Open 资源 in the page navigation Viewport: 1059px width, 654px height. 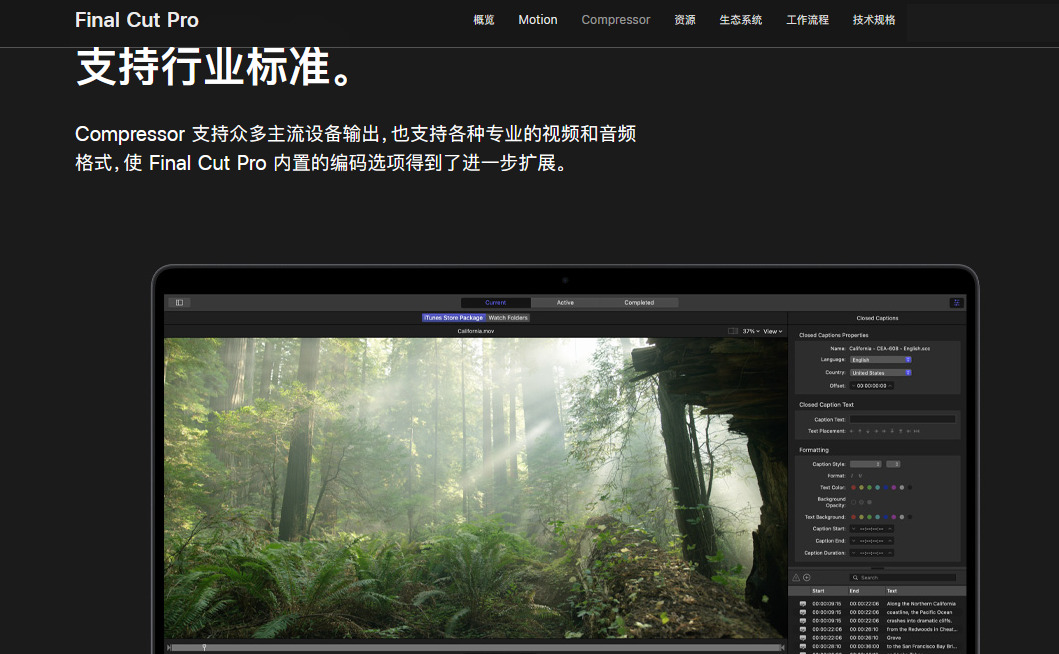pyautogui.click(x=685, y=20)
